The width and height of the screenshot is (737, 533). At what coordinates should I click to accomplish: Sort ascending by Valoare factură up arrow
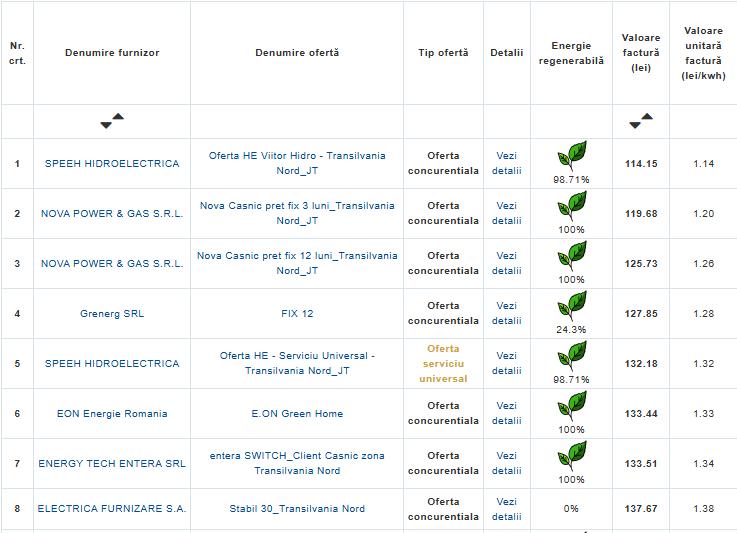[x=646, y=117]
